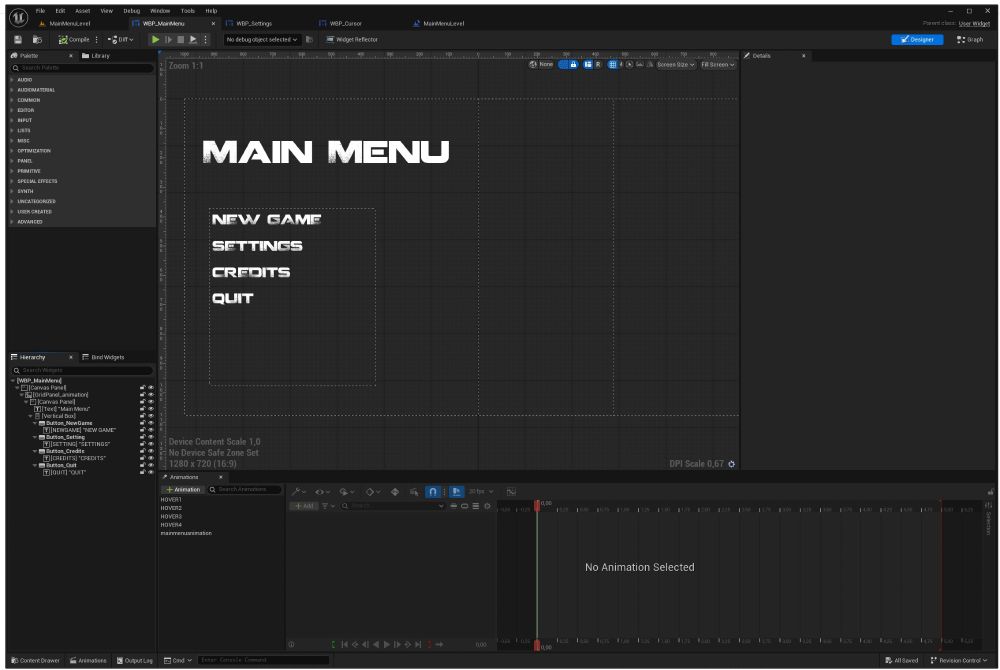This screenshot has height=670, width=1000.
Task: Open the Debug menu
Action: tap(131, 11)
